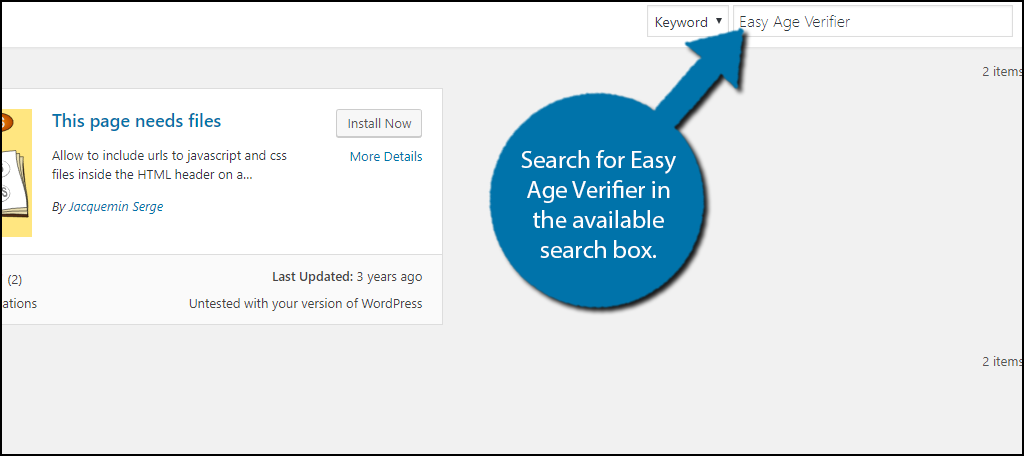Click the top '2 items' count

(1002, 72)
